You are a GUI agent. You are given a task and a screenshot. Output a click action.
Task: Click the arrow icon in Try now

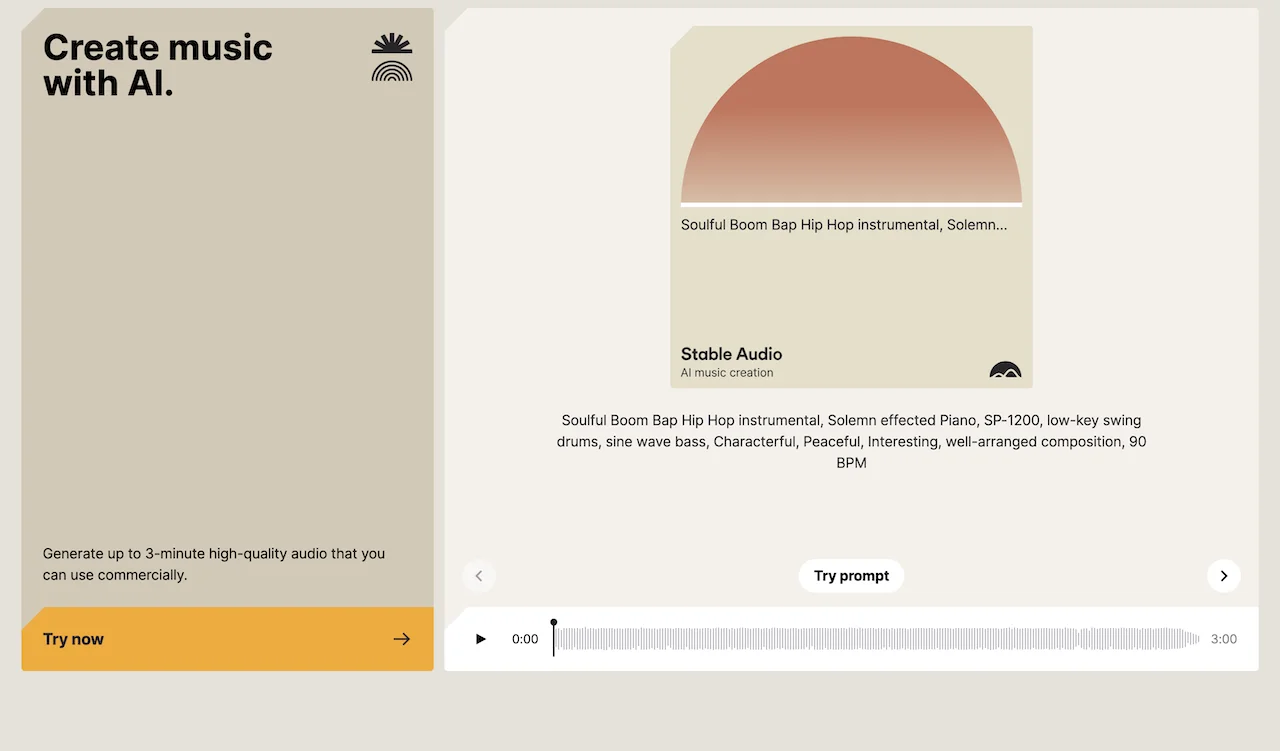click(x=402, y=639)
